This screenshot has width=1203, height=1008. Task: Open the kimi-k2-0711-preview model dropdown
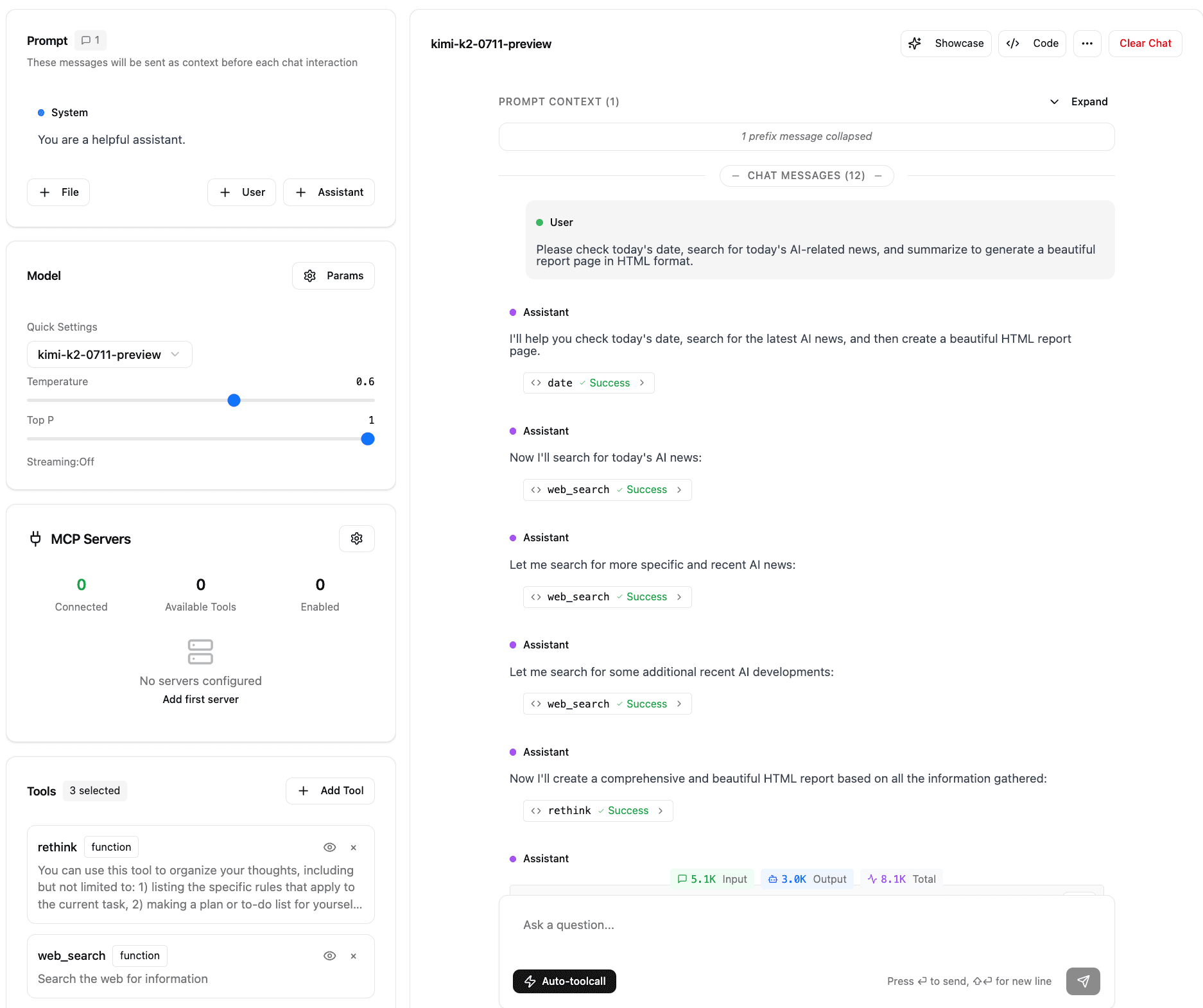tap(109, 354)
